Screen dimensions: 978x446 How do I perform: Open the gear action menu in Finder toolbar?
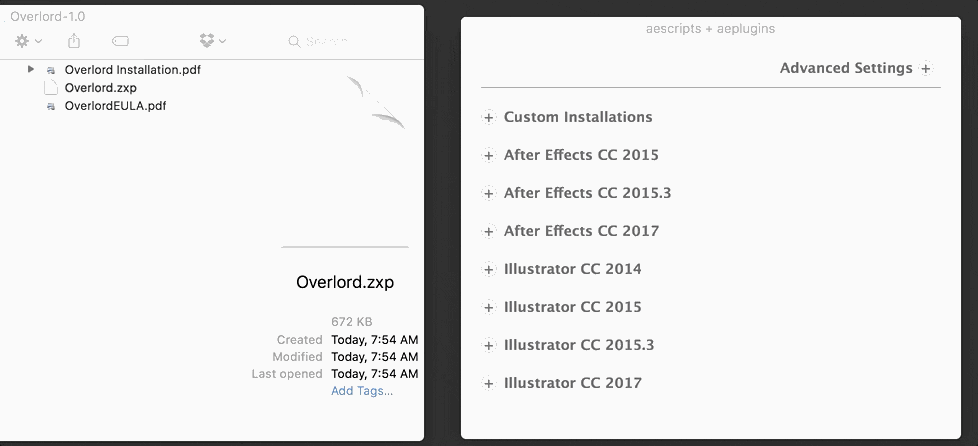coord(28,41)
